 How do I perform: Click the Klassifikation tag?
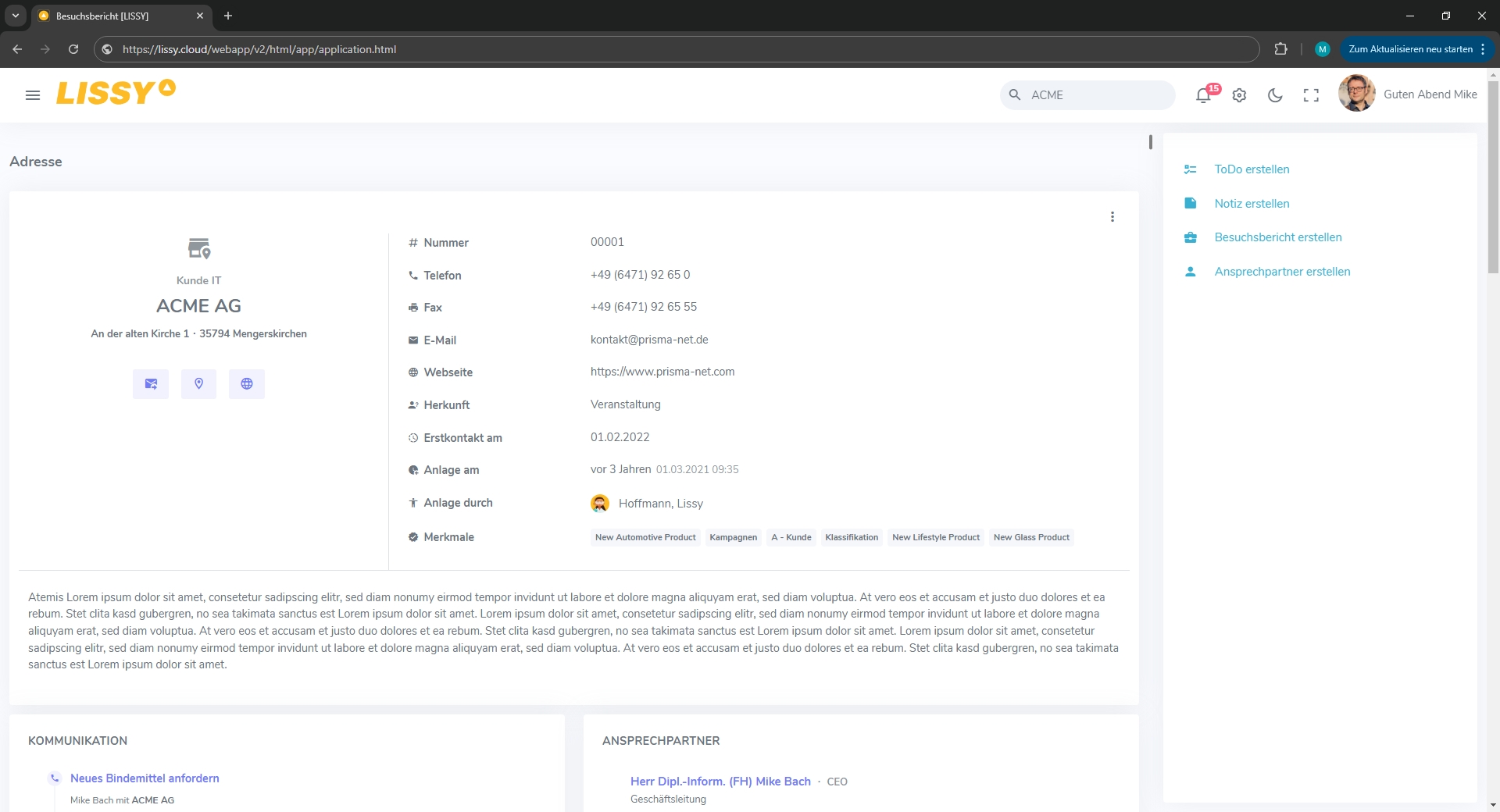coord(852,537)
